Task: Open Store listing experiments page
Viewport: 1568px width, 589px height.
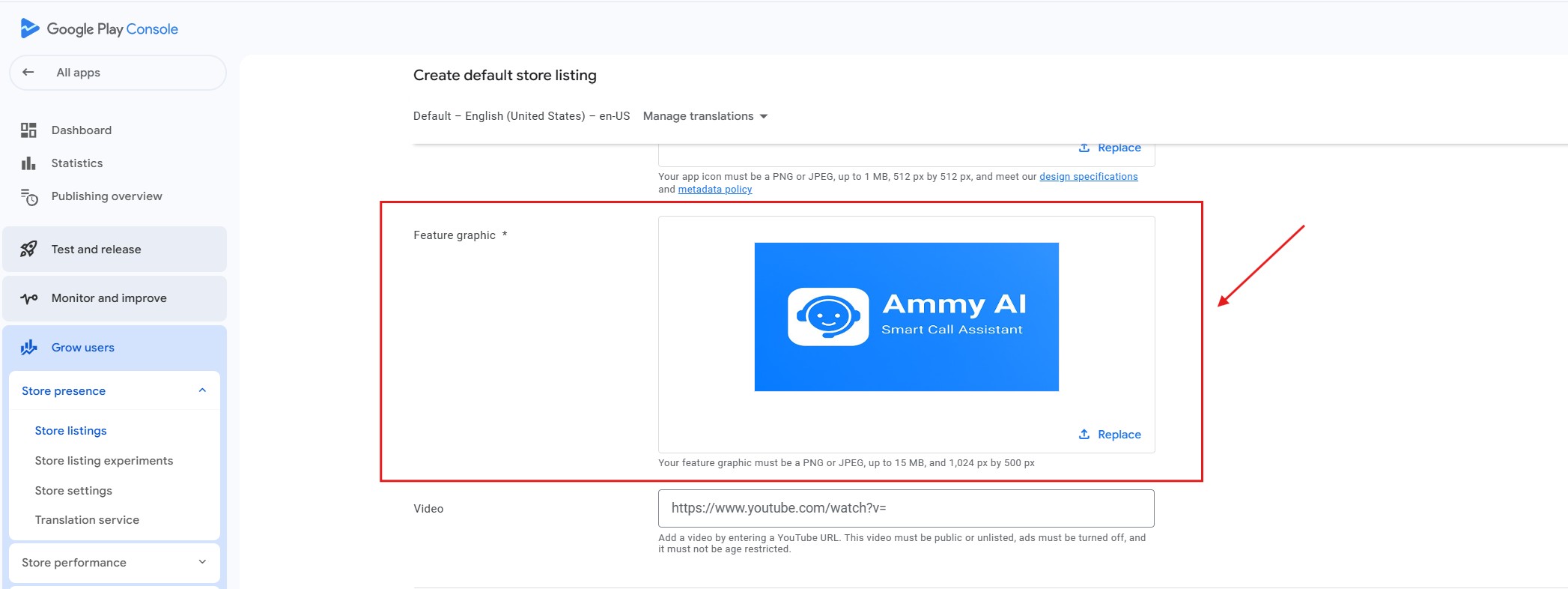Action: [x=103, y=461]
